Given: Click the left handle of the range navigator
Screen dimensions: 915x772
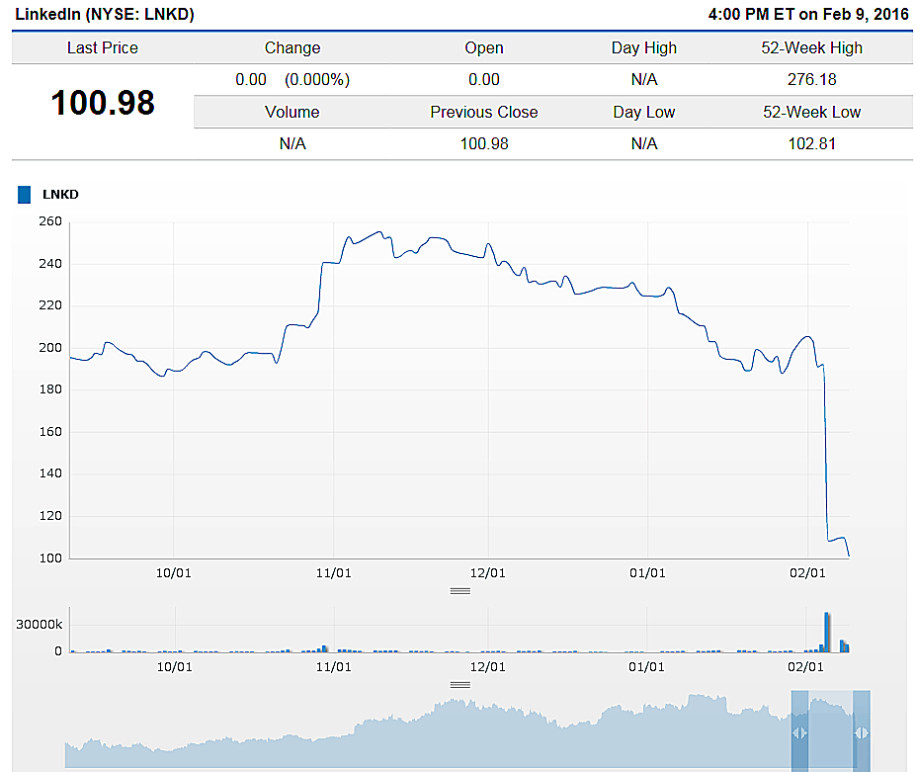Looking at the screenshot, I should coord(799,732).
